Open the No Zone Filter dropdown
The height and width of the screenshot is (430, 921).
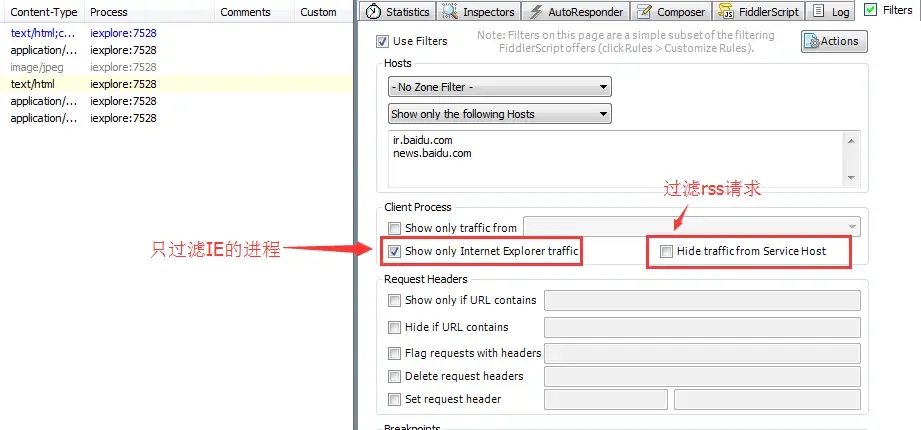pyautogui.click(x=499, y=87)
